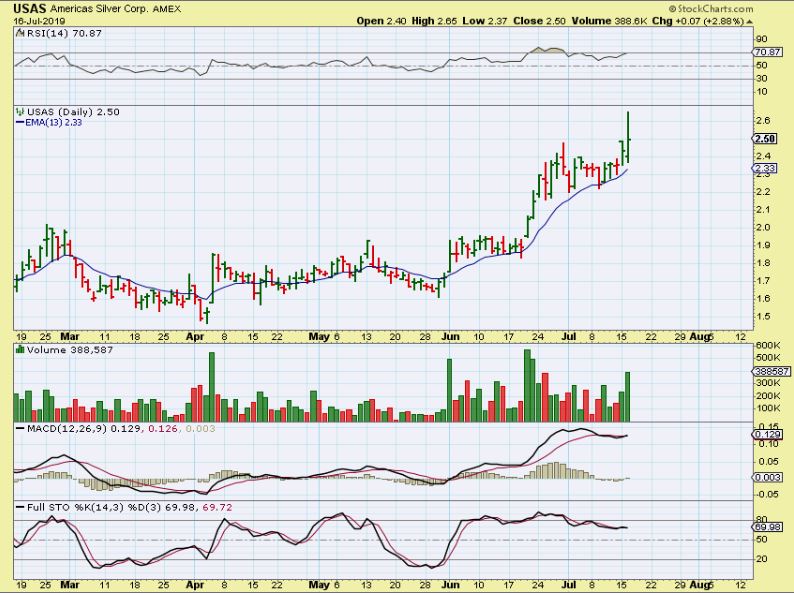Click the red 0.126 MACD signal value
The height and width of the screenshot is (595, 794).
tap(162, 428)
